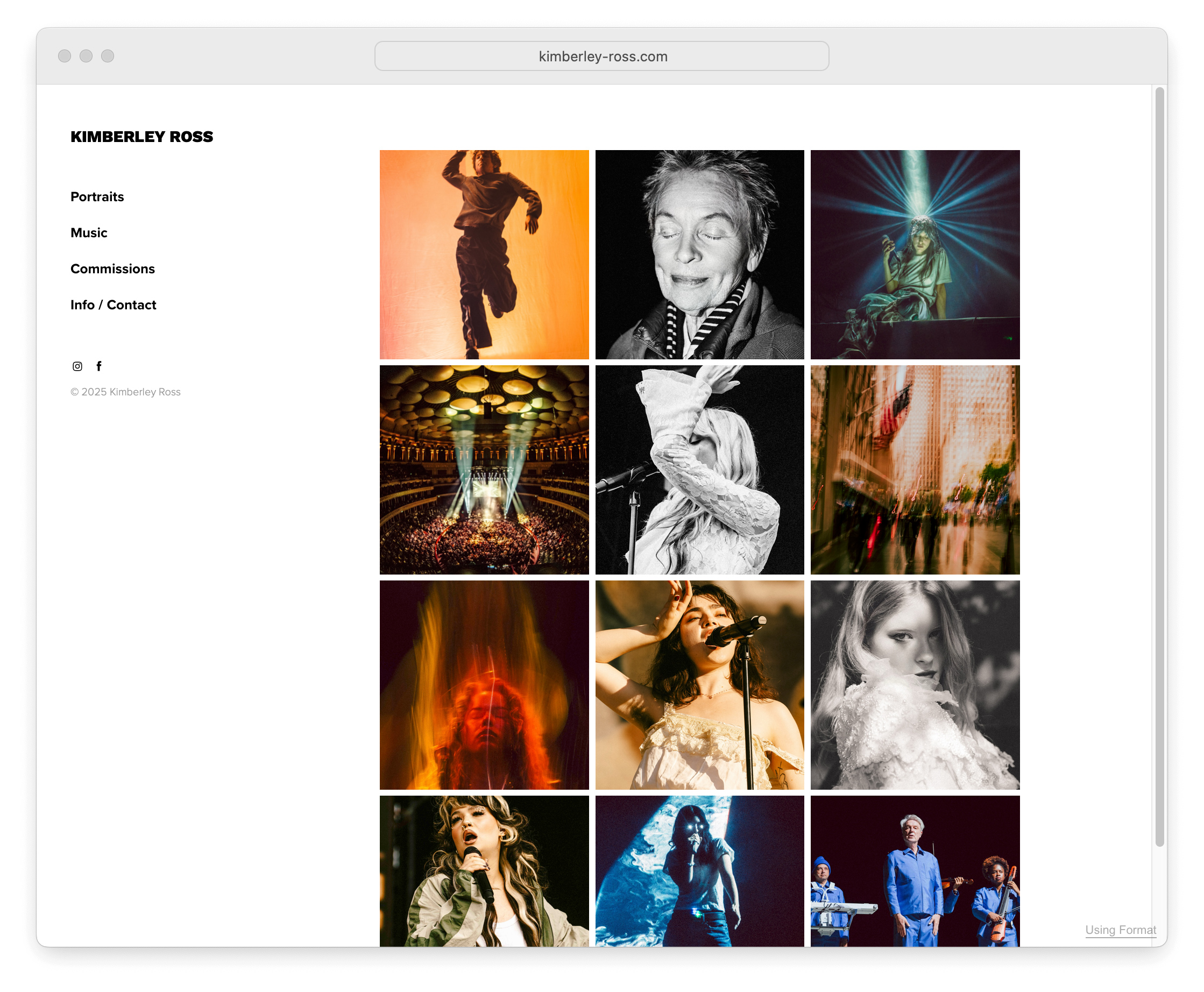Open singer in cream ruffled top photo

pos(699,685)
